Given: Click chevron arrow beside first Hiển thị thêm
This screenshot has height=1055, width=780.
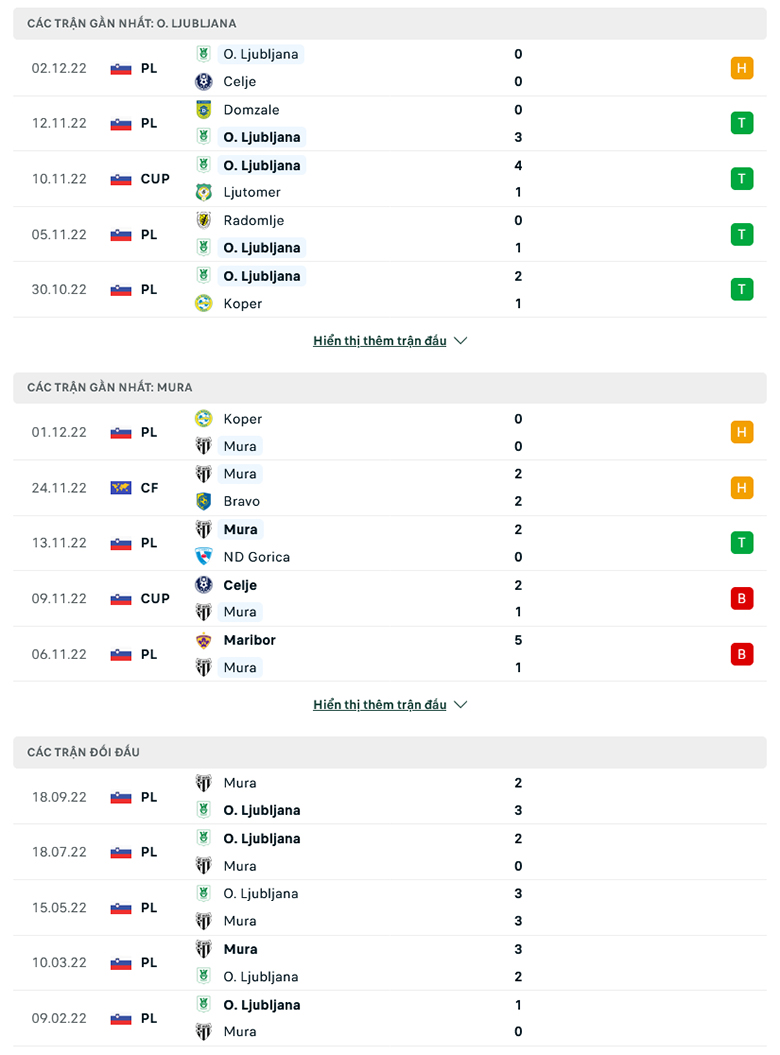Looking at the screenshot, I should (x=460, y=341).
